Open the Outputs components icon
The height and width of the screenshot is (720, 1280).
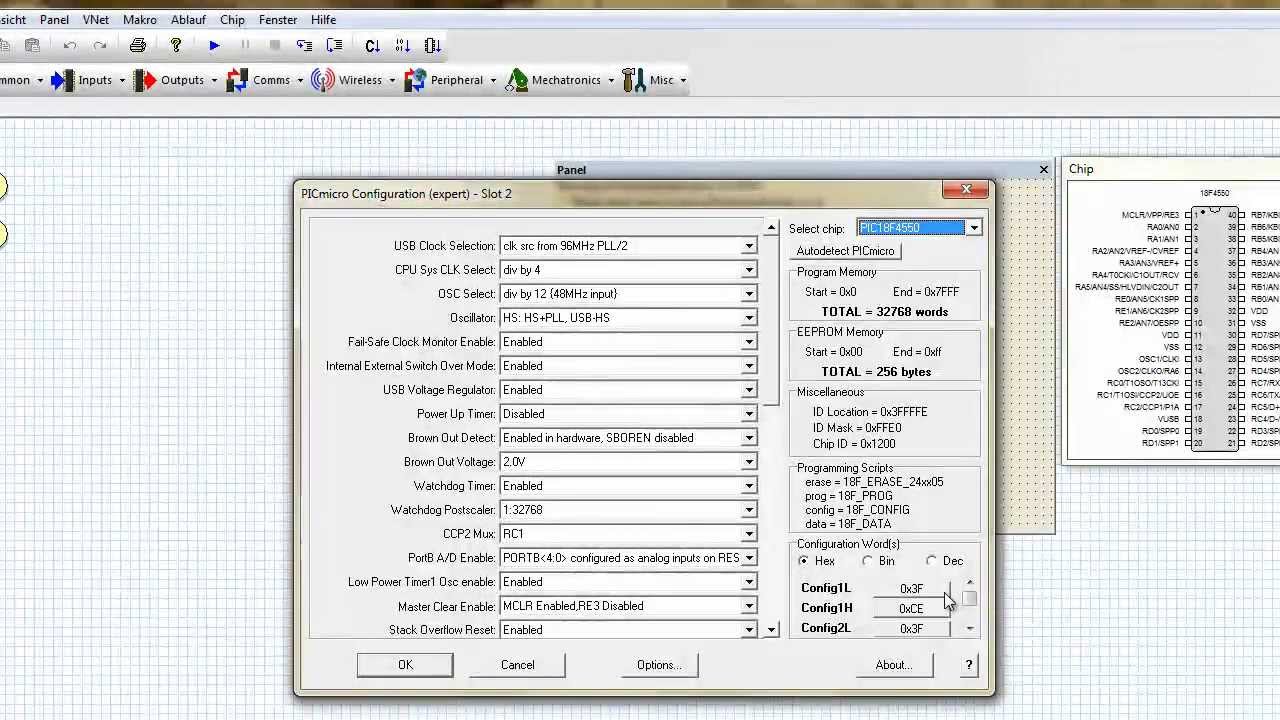tap(145, 80)
